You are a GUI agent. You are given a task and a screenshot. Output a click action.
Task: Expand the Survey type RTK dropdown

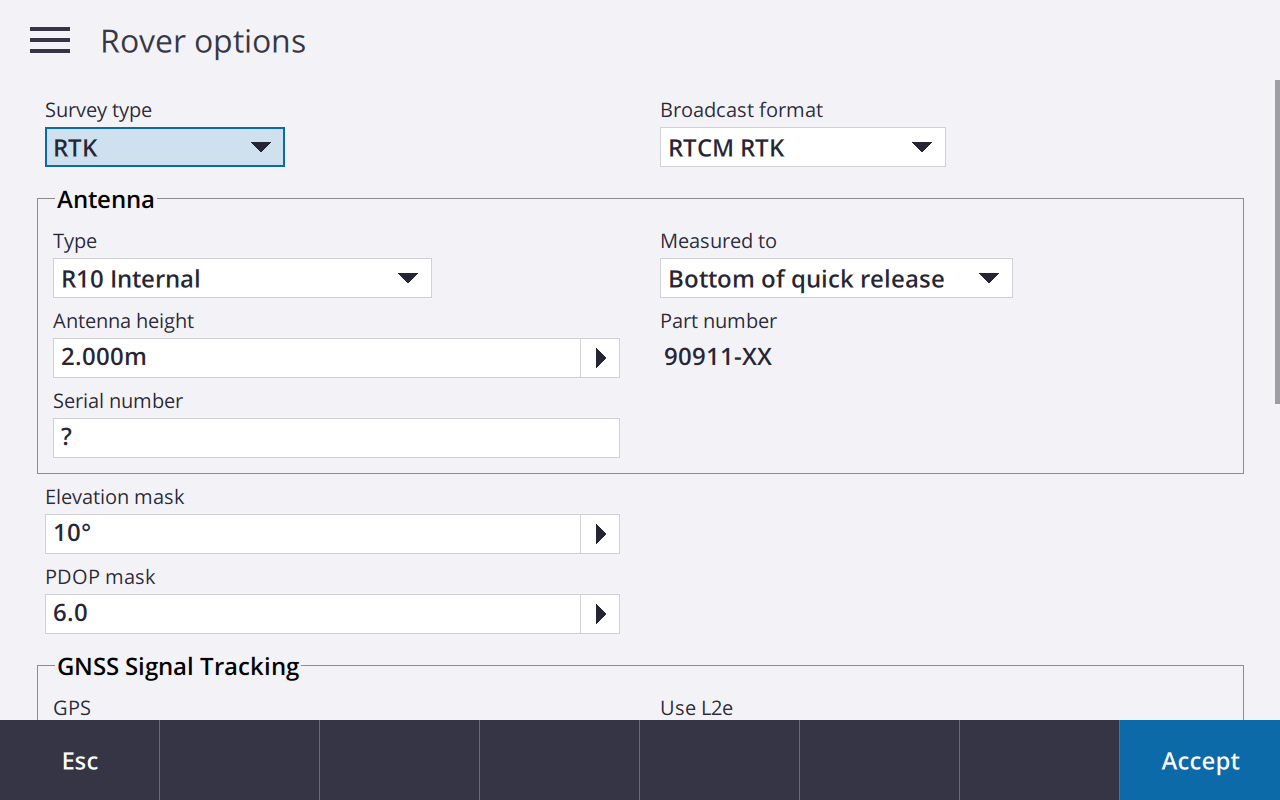click(165, 148)
